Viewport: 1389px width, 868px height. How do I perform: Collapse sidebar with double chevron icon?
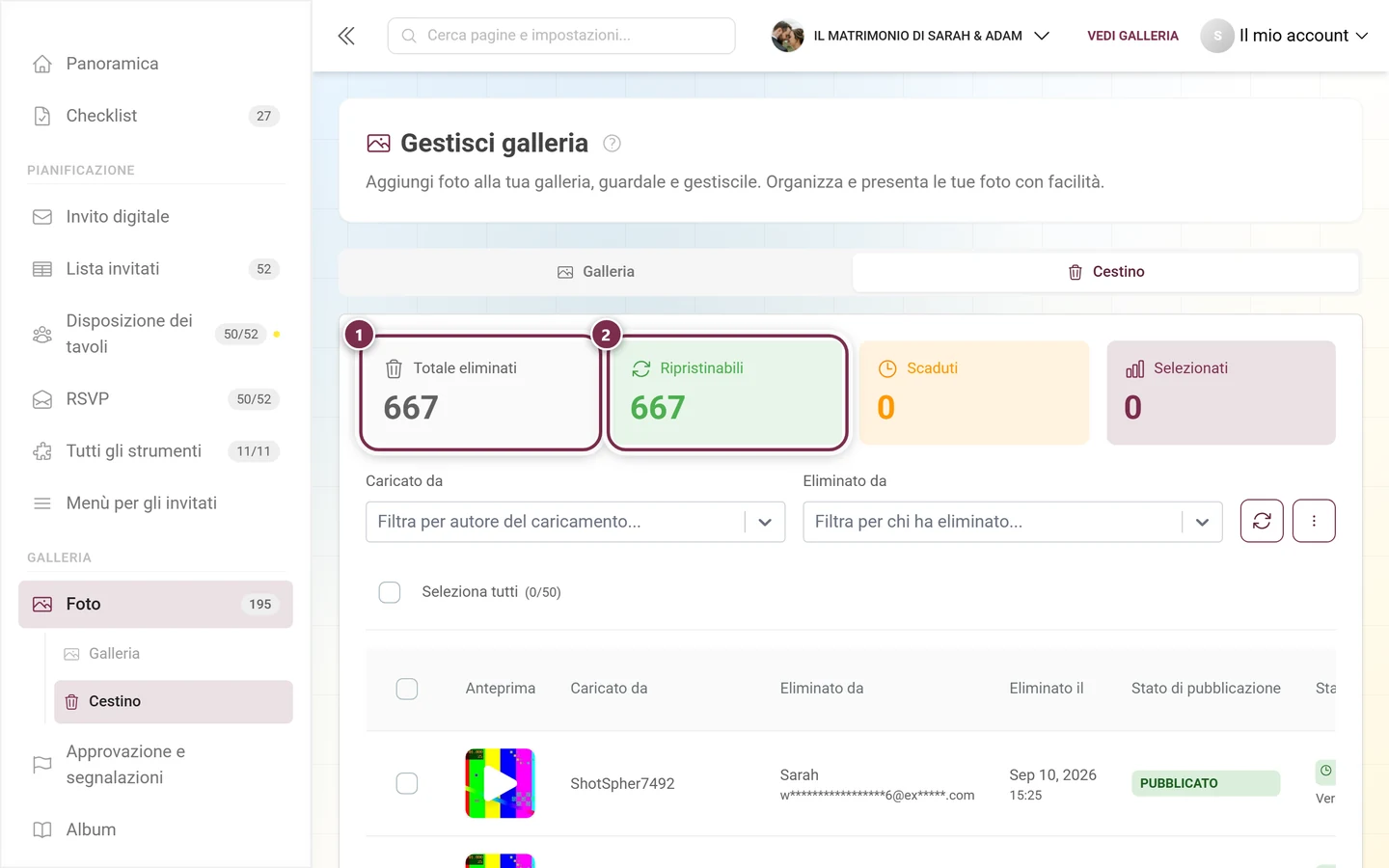tap(346, 36)
